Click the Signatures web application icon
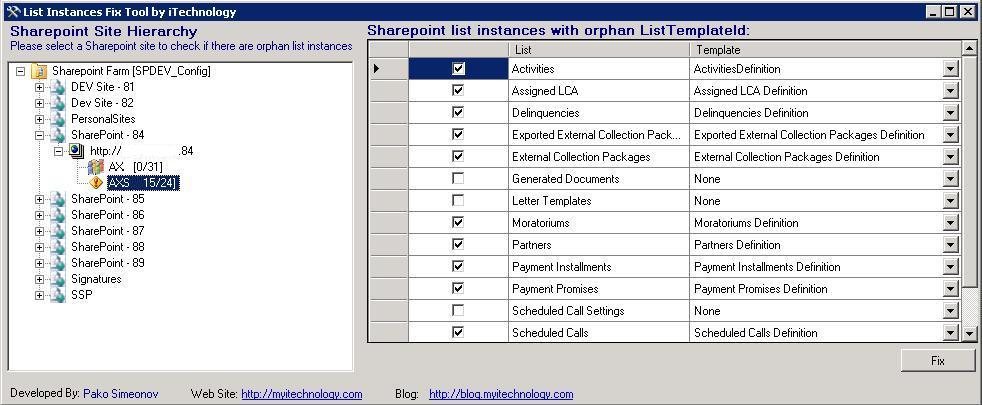This screenshot has height=405, width=982. (58, 279)
